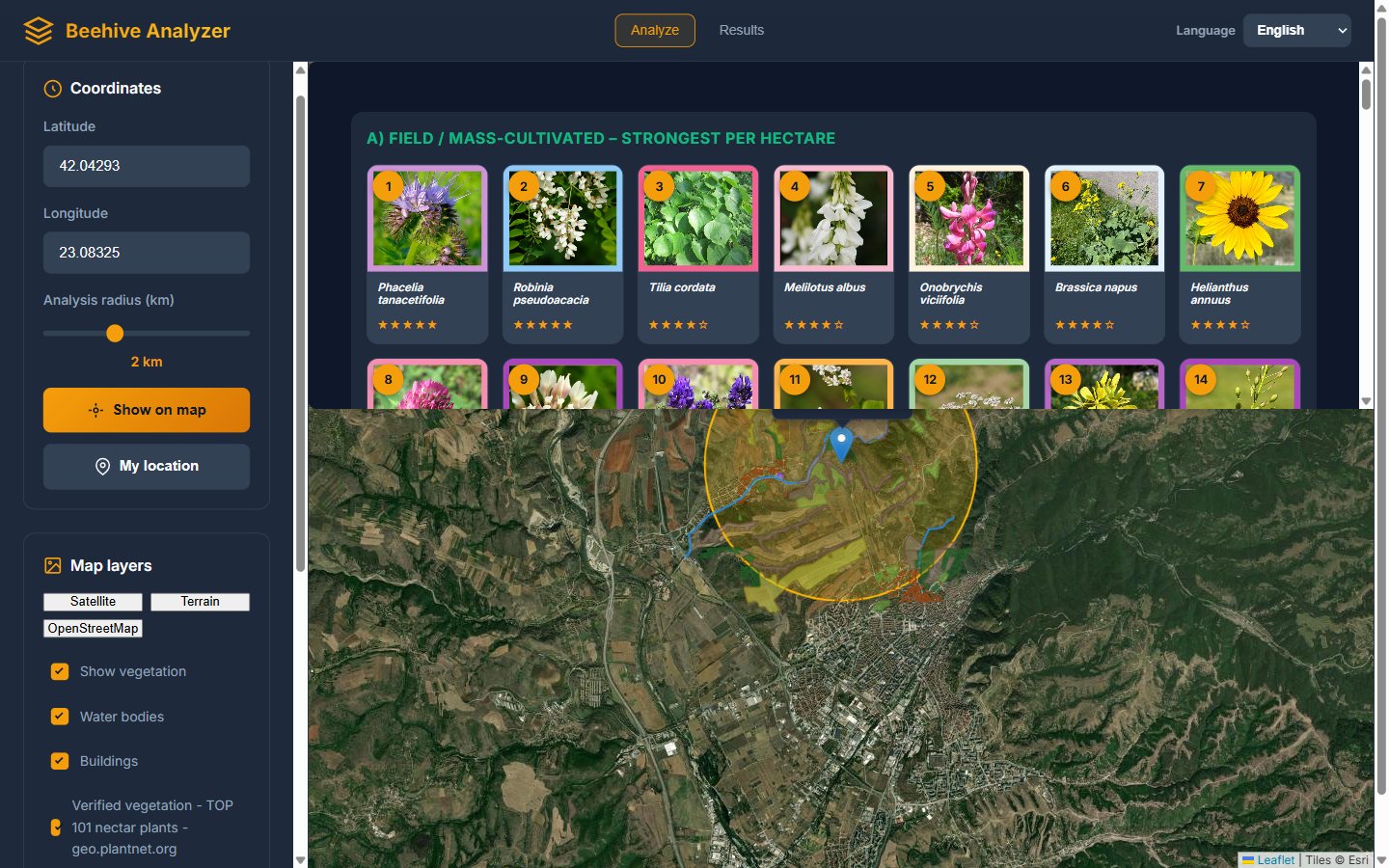Toggle Verified vegetation TOP 101 checkbox
The width and height of the screenshot is (1389, 868).
(x=56, y=827)
